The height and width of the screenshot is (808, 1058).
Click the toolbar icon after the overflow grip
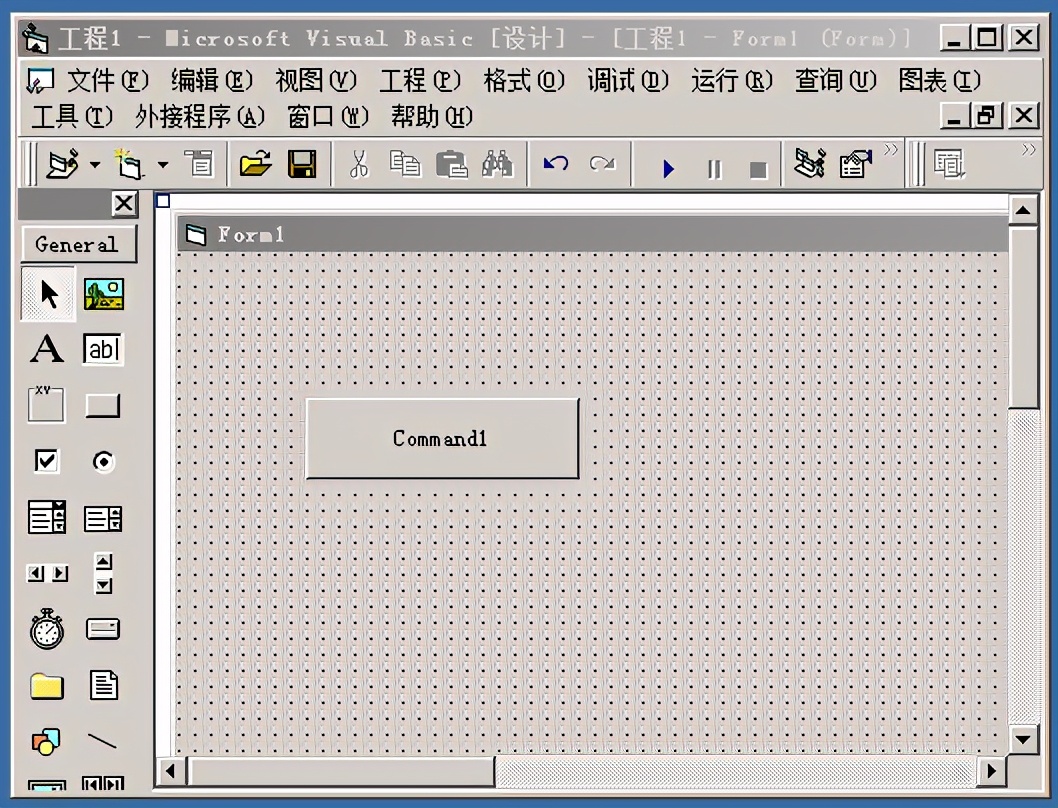pyautogui.click(x=949, y=164)
